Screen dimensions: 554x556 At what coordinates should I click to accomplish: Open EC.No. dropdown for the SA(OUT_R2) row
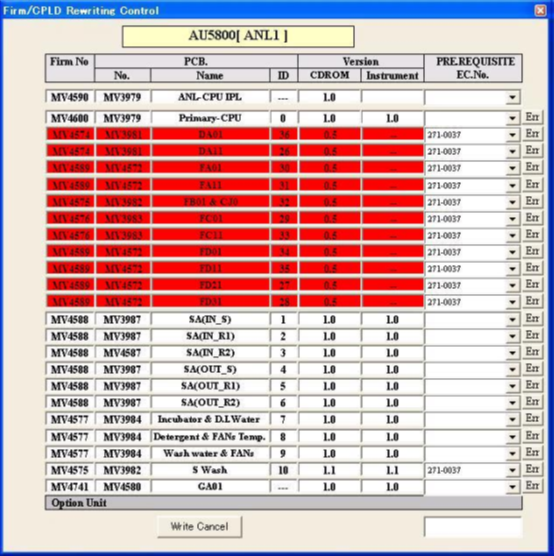(512, 403)
